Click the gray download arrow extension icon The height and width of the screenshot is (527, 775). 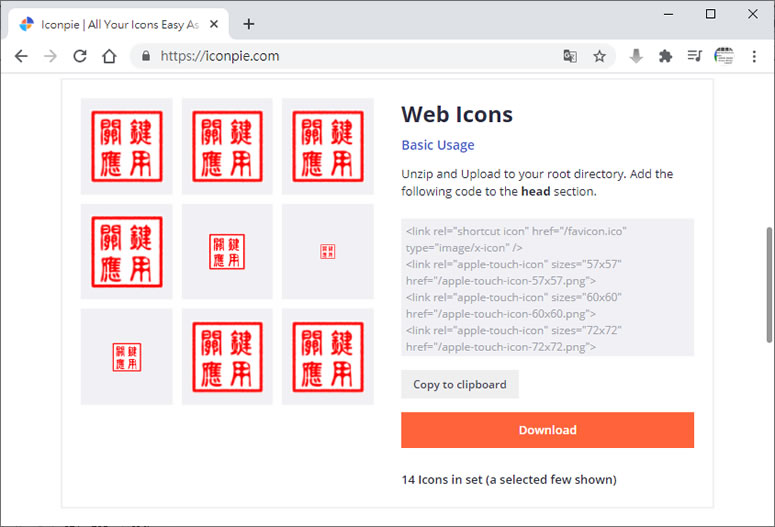(636, 57)
